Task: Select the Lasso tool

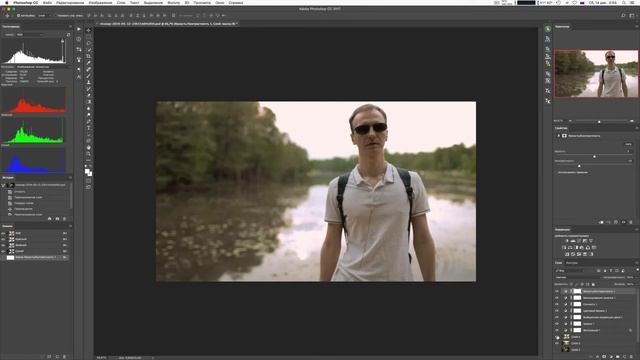Action: (89, 43)
